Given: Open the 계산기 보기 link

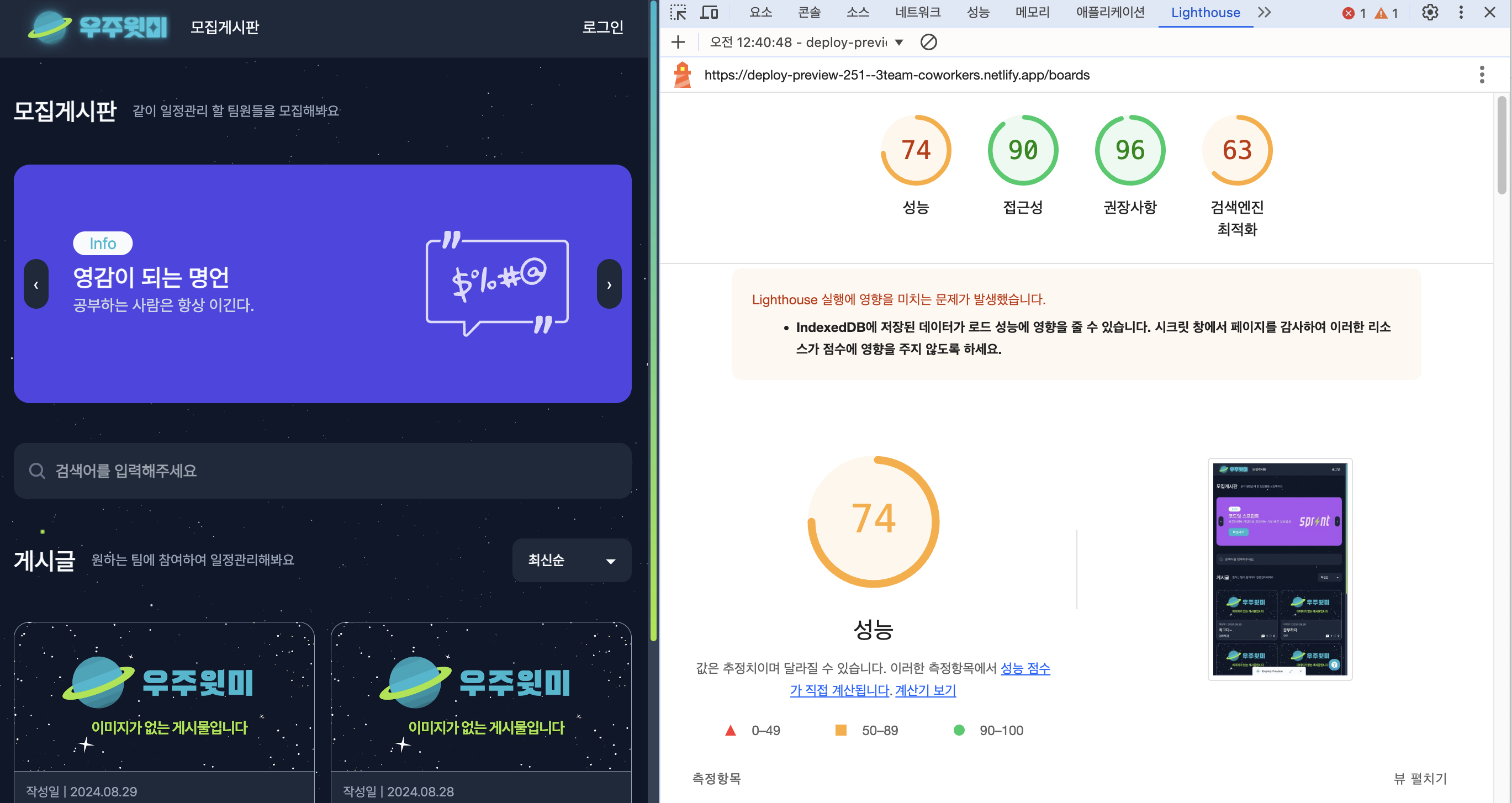Looking at the screenshot, I should 925,690.
